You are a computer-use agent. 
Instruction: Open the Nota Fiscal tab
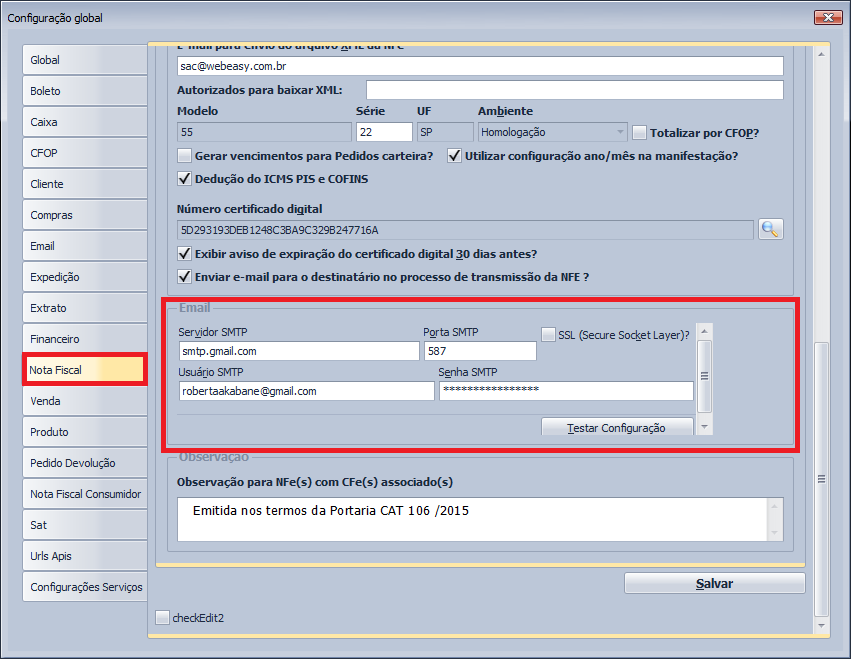coord(85,370)
